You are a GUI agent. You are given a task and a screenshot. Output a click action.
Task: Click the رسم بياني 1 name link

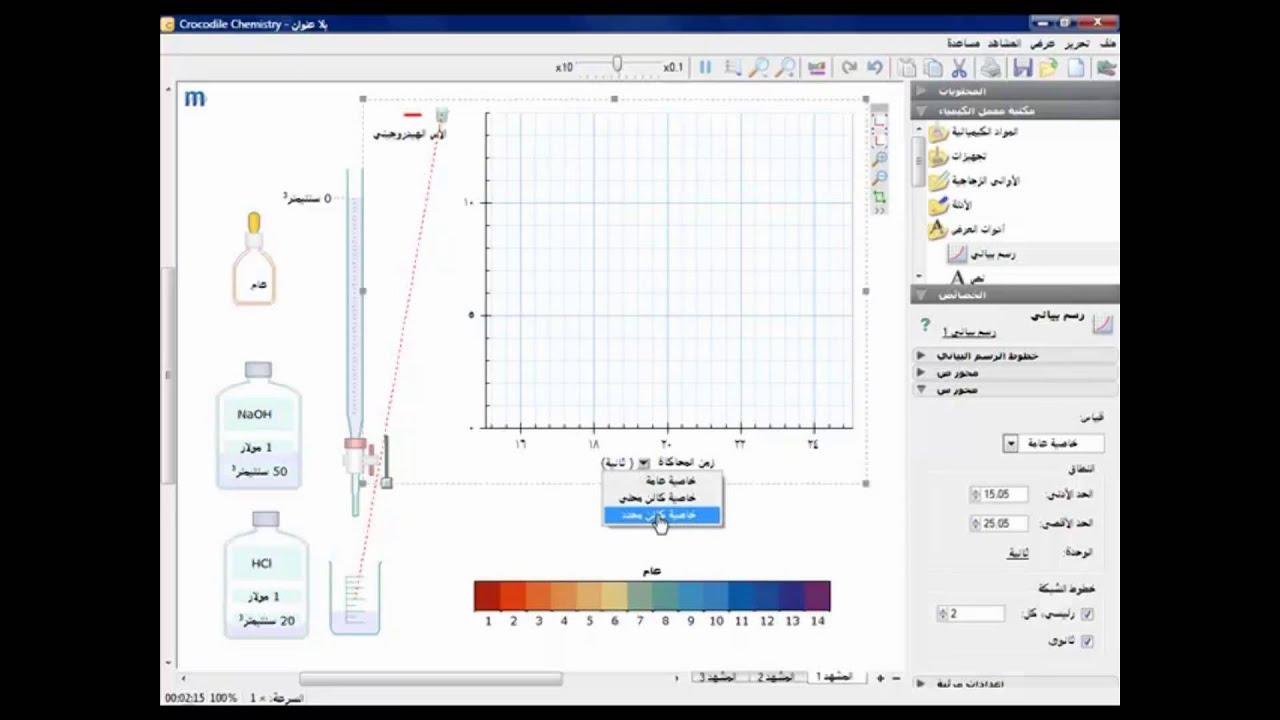970,332
